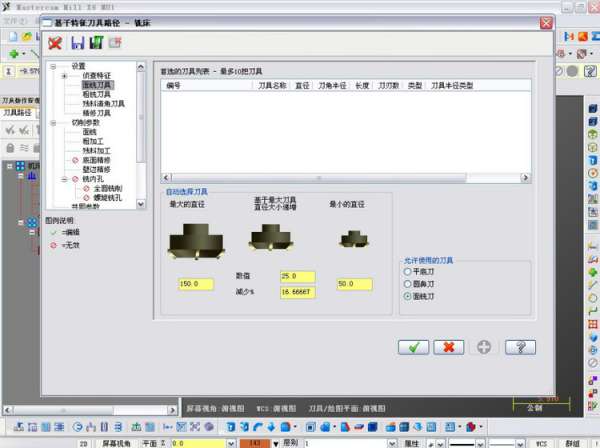
Task: Open the Z depth dropdown arrow
Action: tap(231, 443)
